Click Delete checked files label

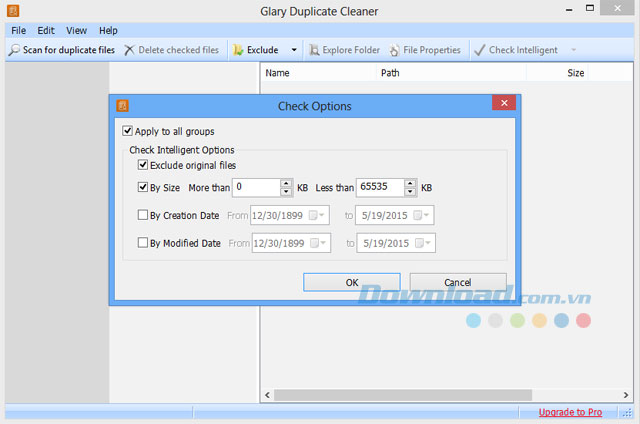179,50
